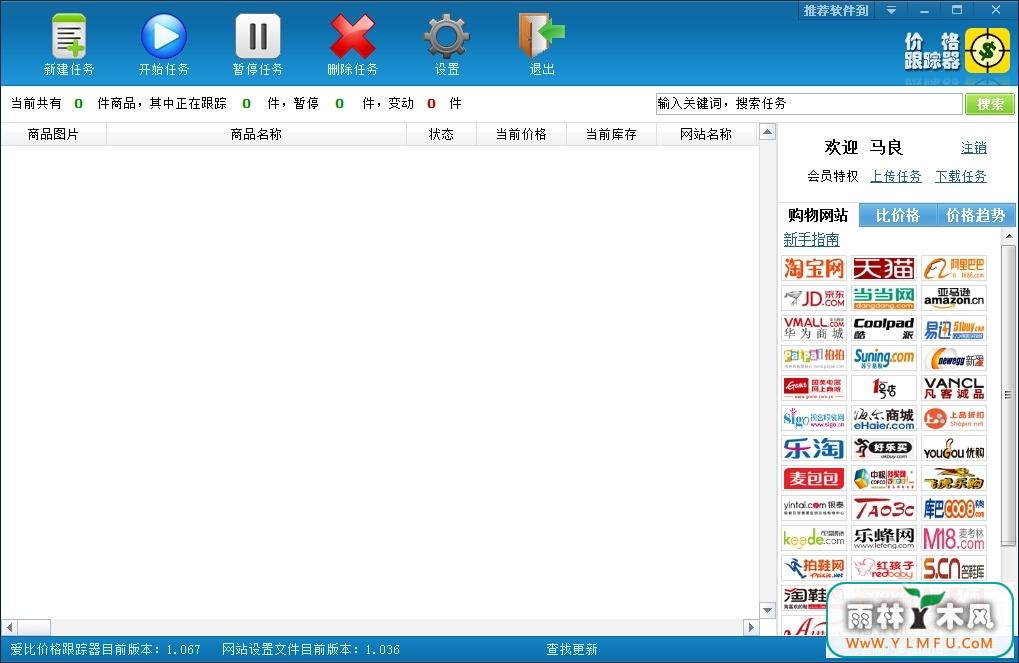Open the M18.com 麦考林 site logo
Image resolution: width=1019 pixels, height=663 pixels.
[953, 538]
